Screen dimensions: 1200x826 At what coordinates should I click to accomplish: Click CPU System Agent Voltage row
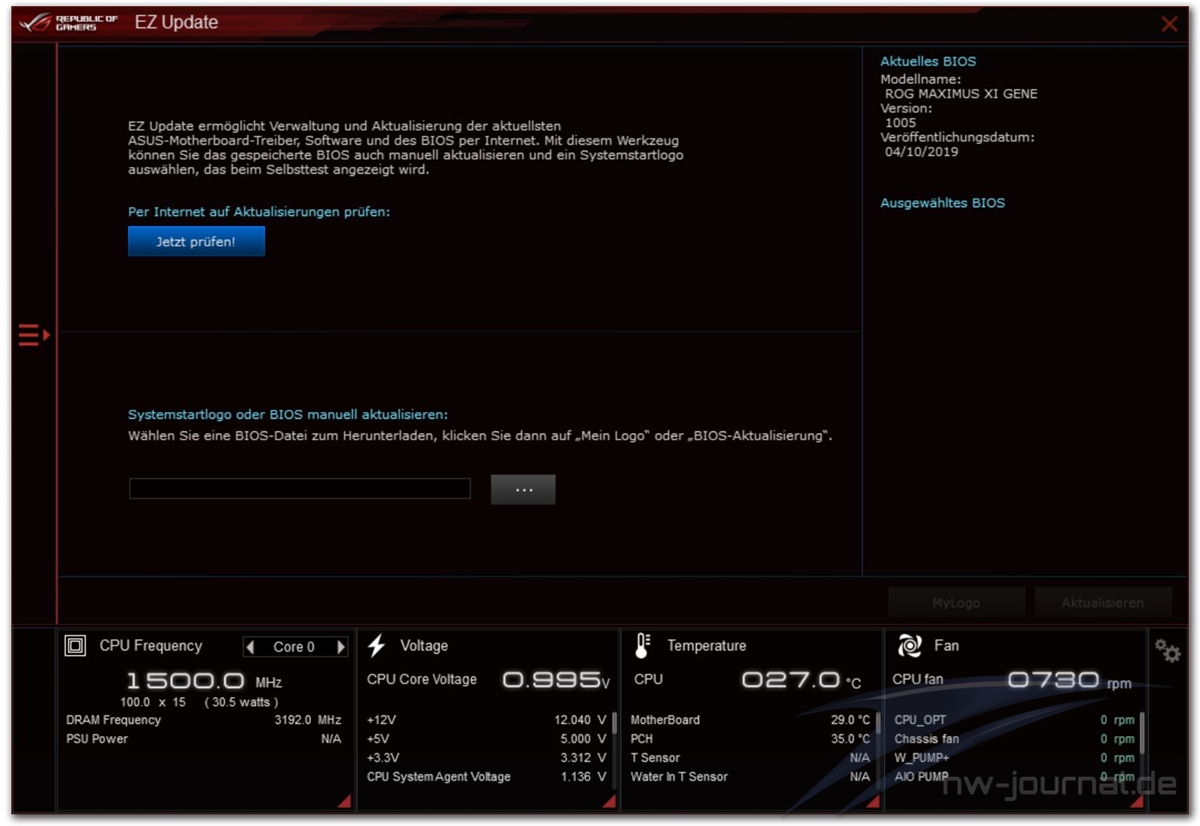[487, 777]
